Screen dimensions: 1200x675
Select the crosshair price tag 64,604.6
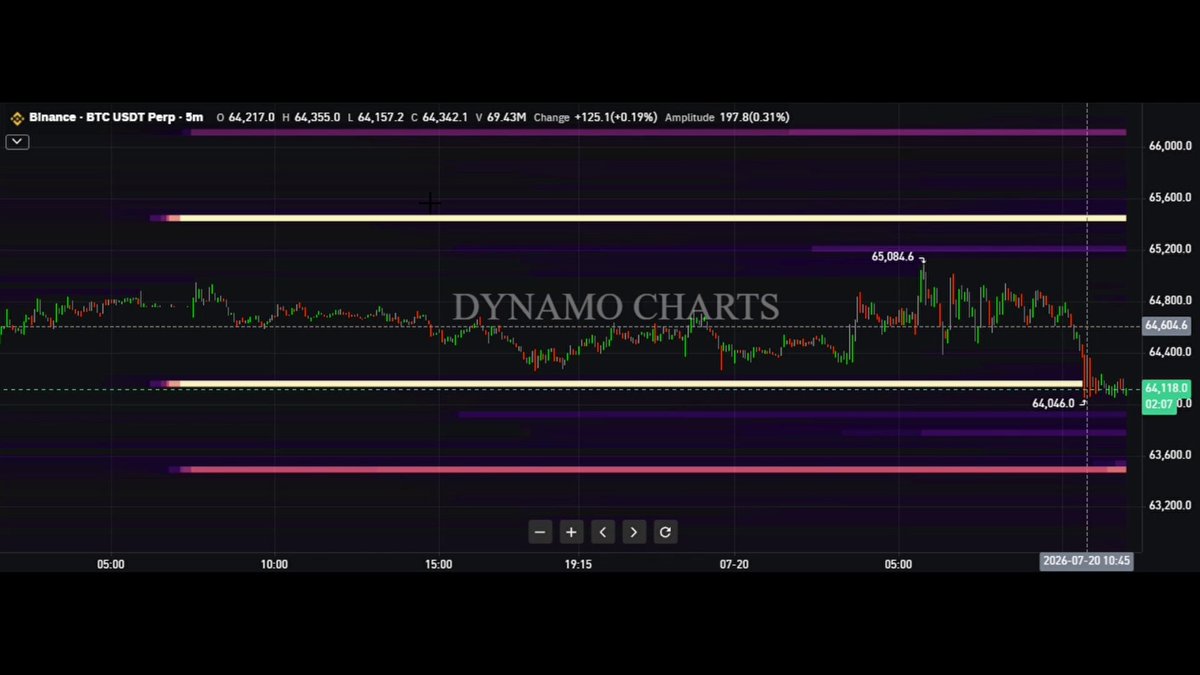click(x=1166, y=326)
